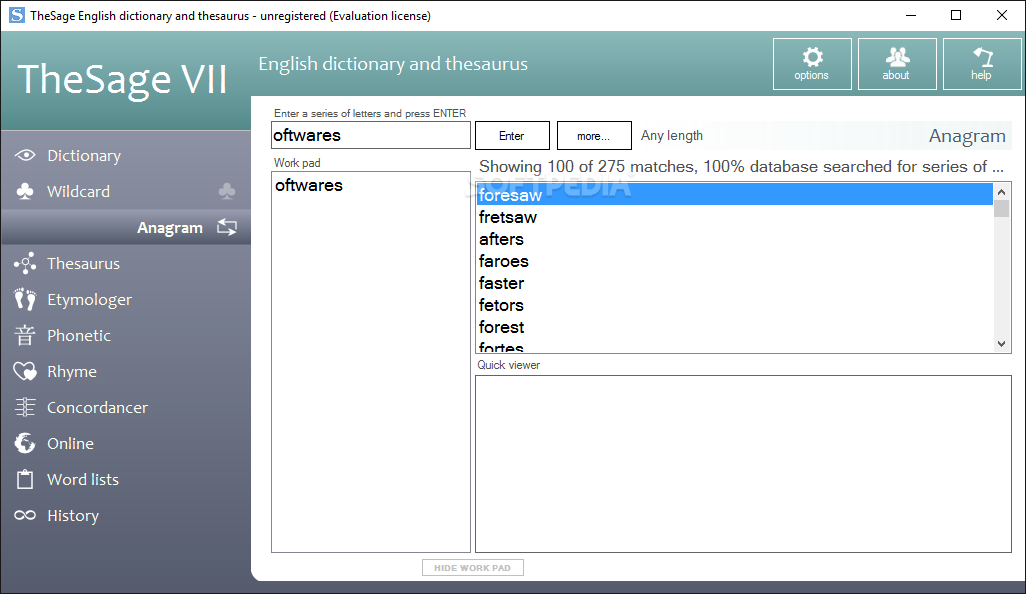Viewport: 1026px width, 594px height.
Task: Select 'faroes' in results list
Action: tap(734, 261)
